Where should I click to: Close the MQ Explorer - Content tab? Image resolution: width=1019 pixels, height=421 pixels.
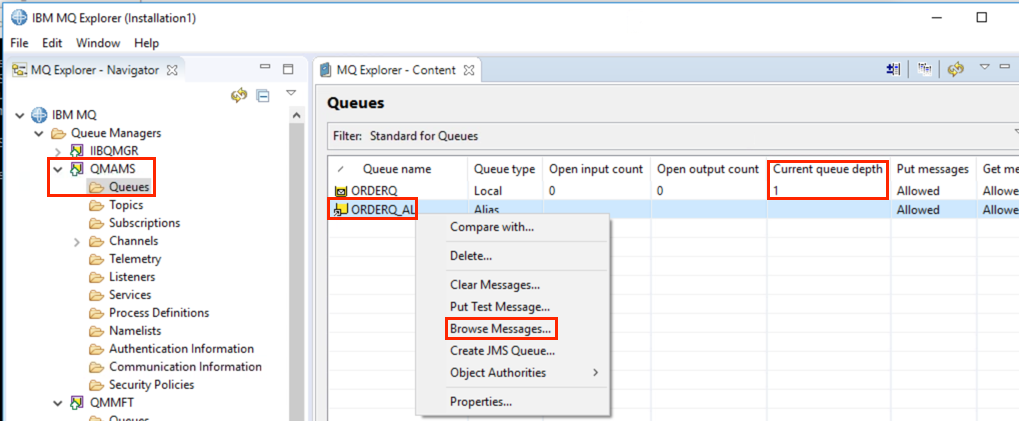click(x=469, y=70)
